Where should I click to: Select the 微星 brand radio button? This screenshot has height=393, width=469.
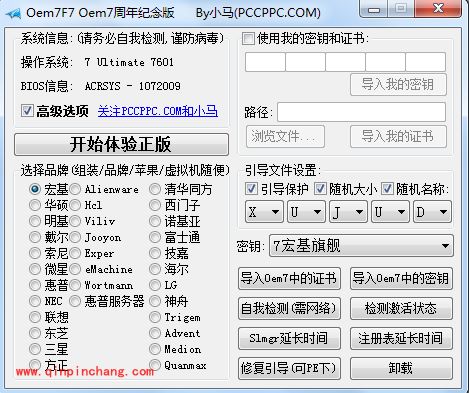pyautogui.click(x=35, y=269)
